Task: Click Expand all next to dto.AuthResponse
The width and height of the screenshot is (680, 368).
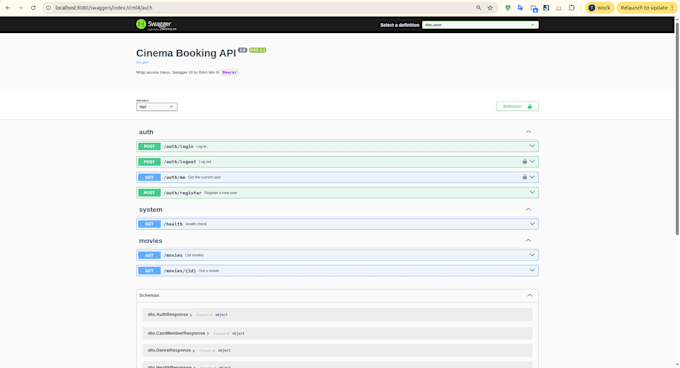Action: [x=205, y=315]
